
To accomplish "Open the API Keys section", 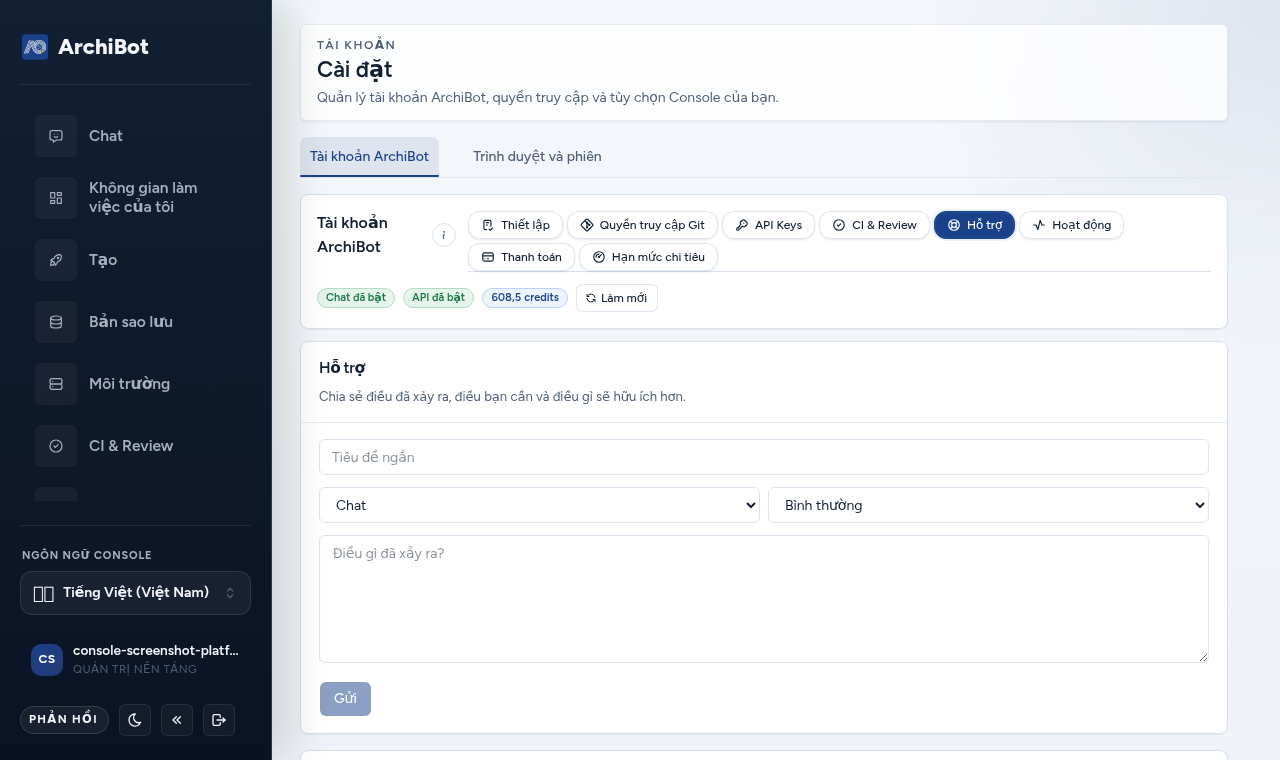I will pyautogui.click(x=768, y=225).
